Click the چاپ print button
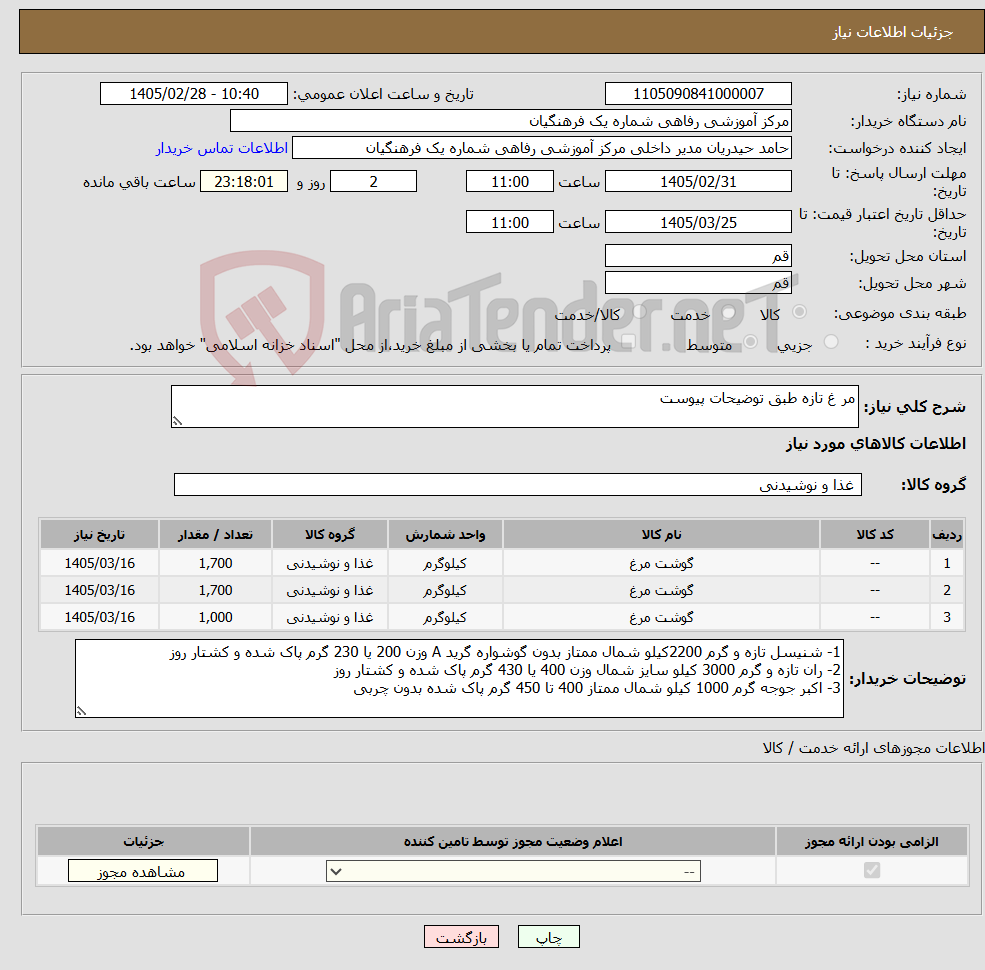The height and width of the screenshot is (970, 985). (548, 937)
